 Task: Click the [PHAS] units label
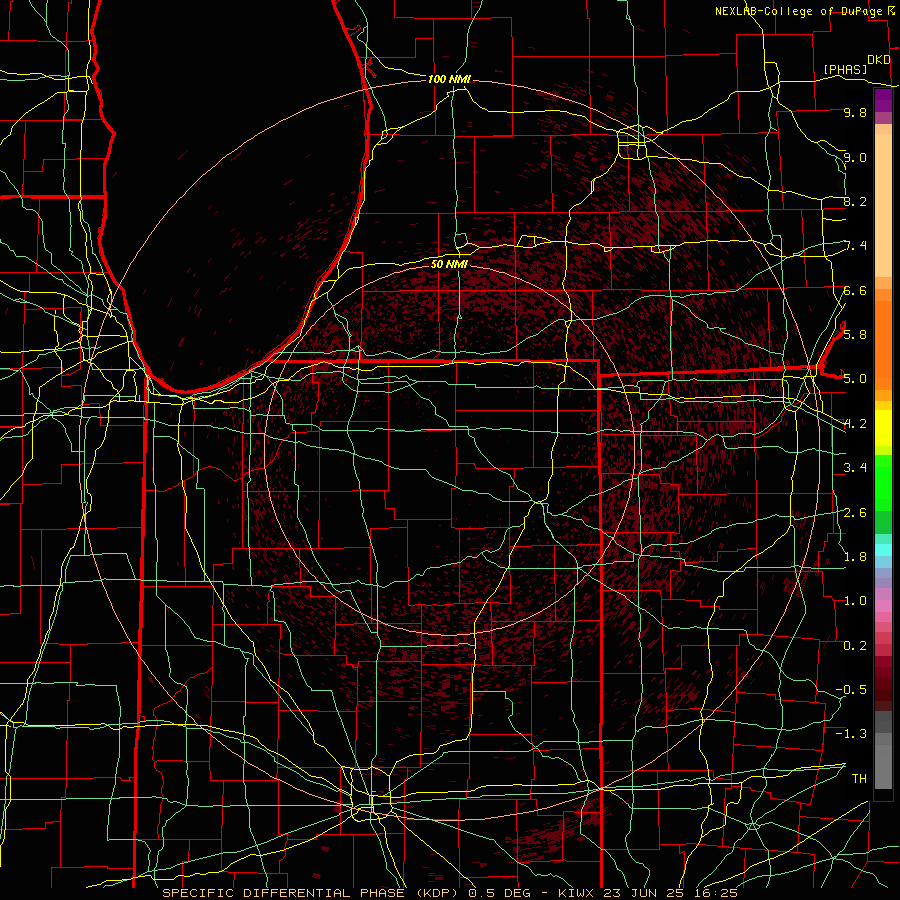click(845, 70)
